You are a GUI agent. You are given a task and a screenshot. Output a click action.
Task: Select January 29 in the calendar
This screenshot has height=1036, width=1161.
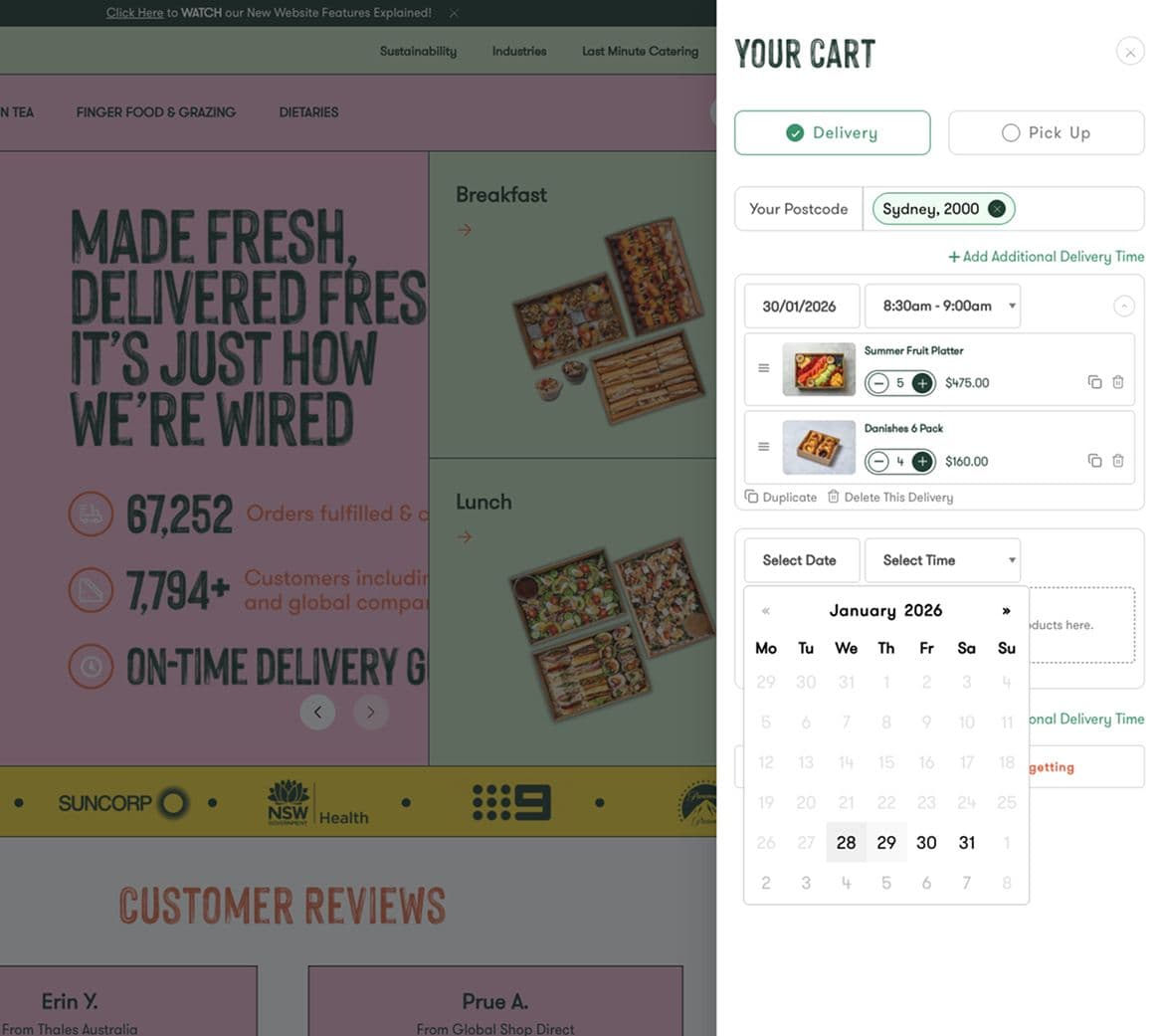coord(885,842)
